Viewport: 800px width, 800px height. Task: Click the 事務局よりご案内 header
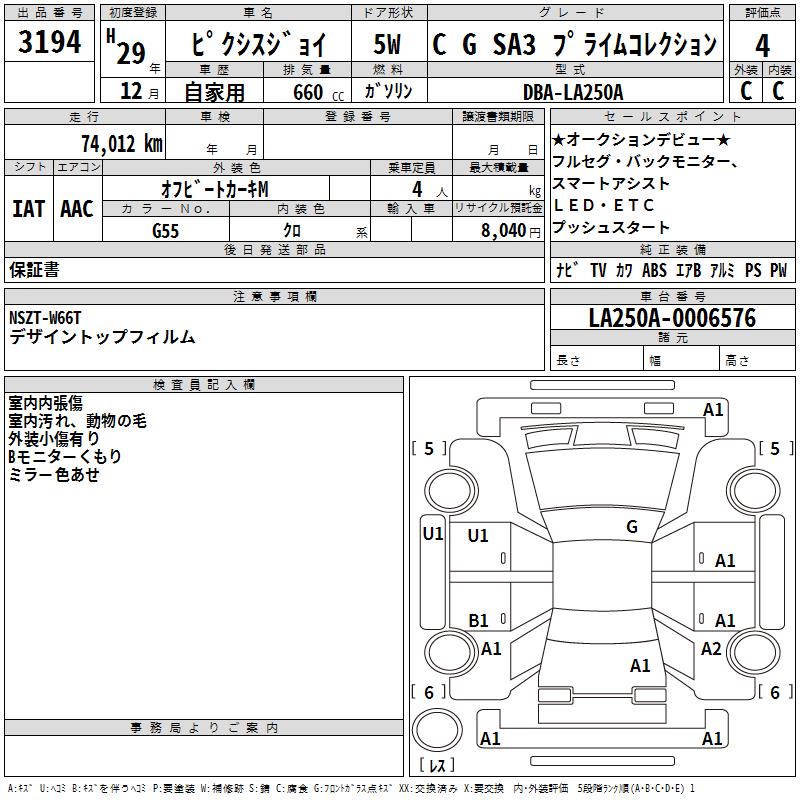point(204,728)
